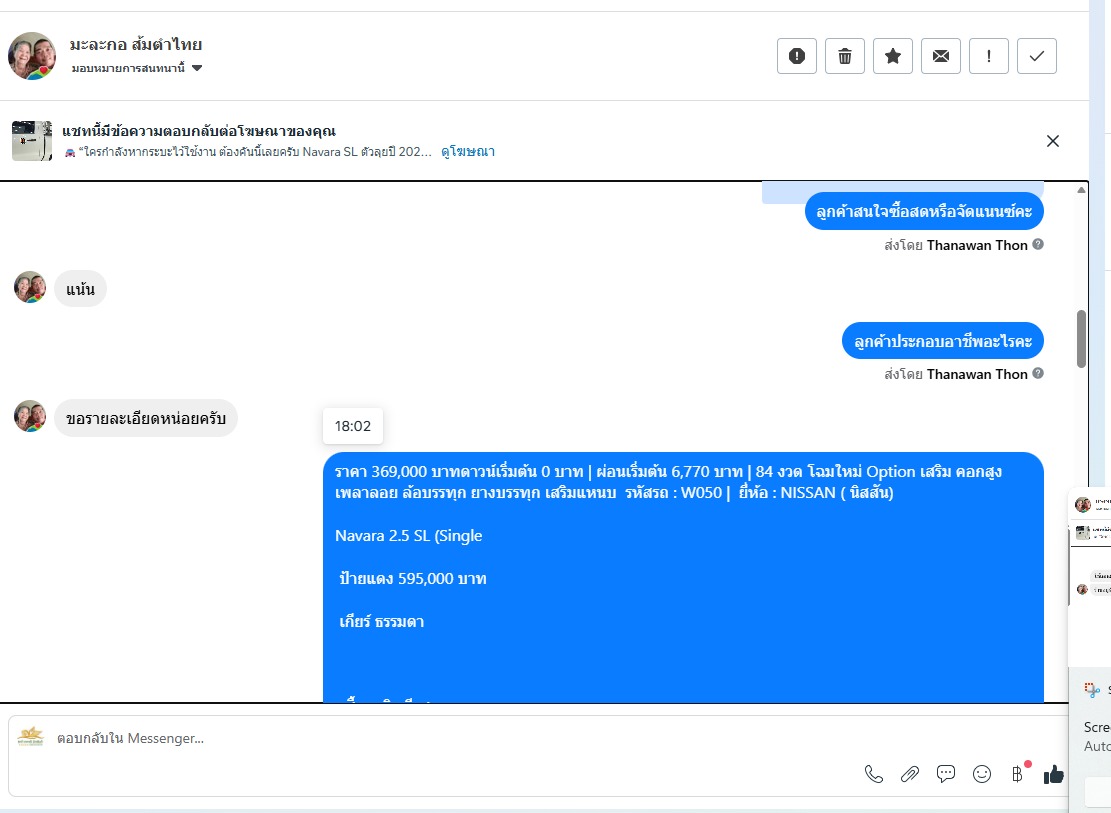Send a thumbs up like
This screenshot has height=813, width=1111.
pos(1054,774)
